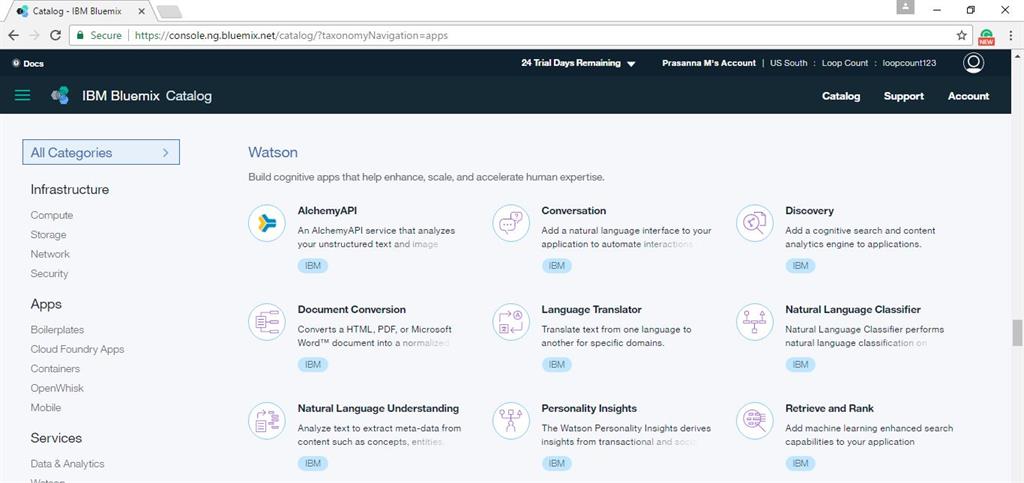Open the Catalog header menu
Screen dimensions: 1024x483
coord(840,96)
